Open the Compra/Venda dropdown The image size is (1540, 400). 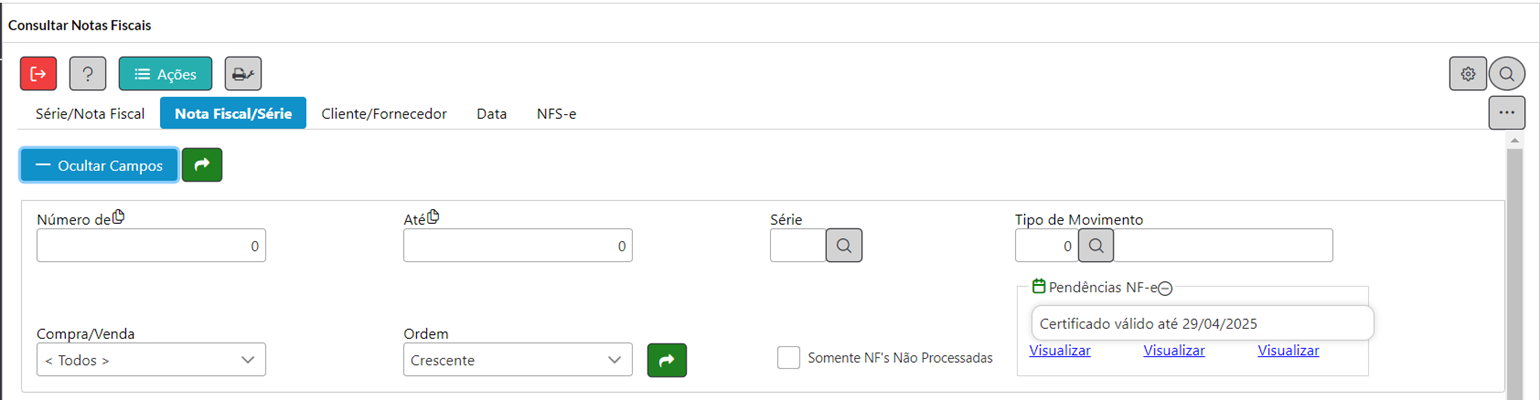point(151,360)
